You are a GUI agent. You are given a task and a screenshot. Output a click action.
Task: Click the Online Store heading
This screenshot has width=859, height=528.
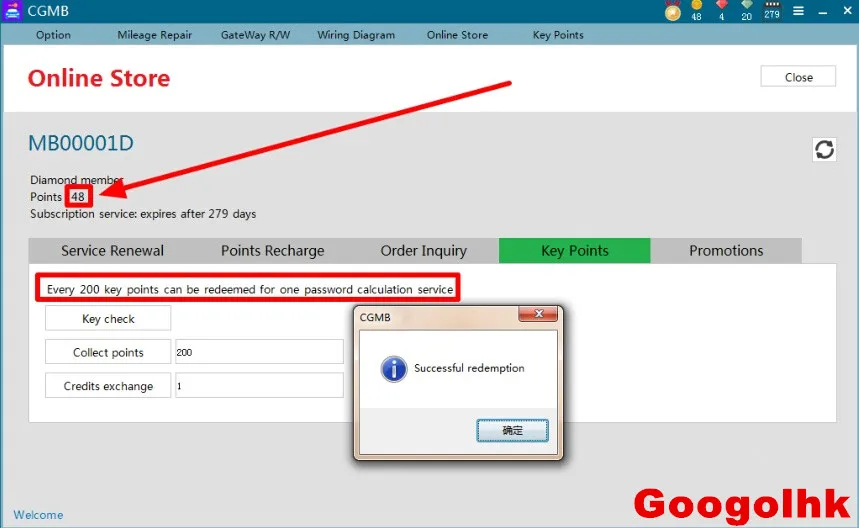click(x=99, y=78)
